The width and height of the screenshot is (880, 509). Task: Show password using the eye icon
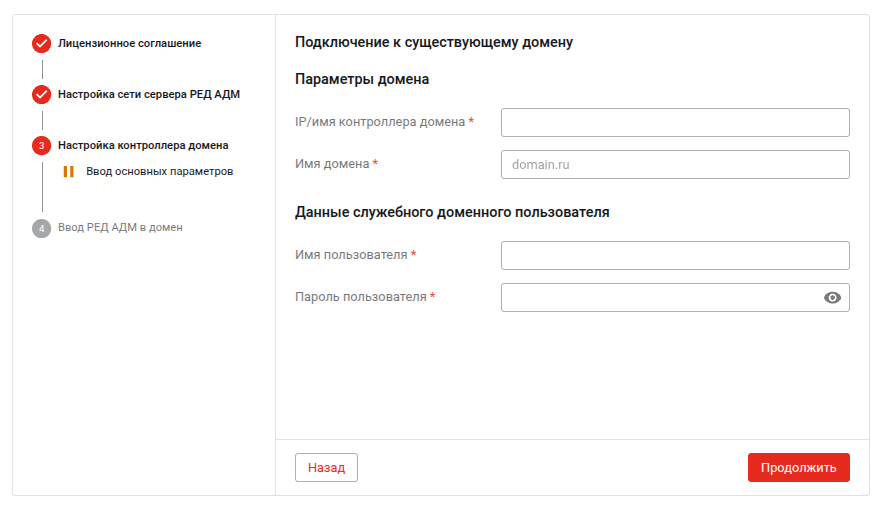pos(832,298)
